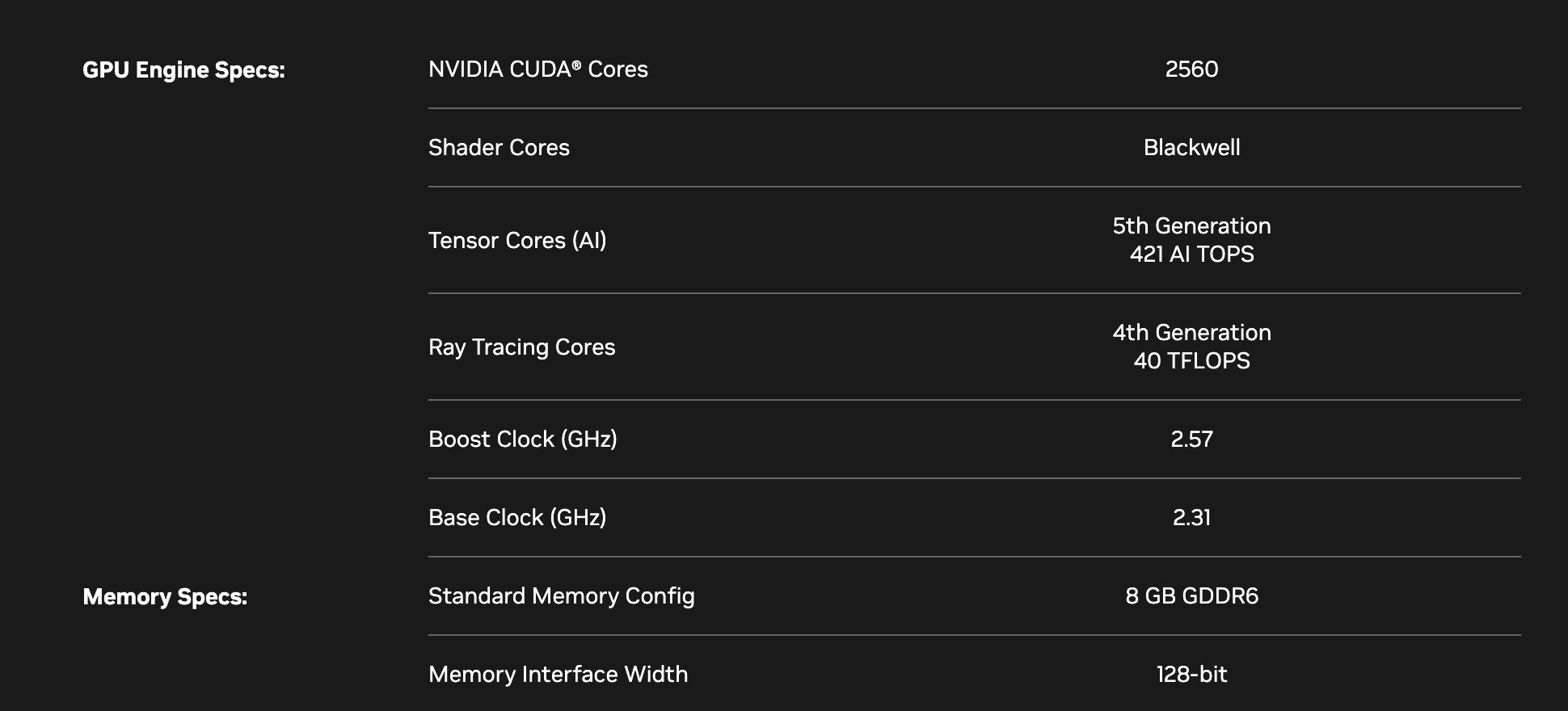Click the GPU Engine Specs heading

point(183,70)
